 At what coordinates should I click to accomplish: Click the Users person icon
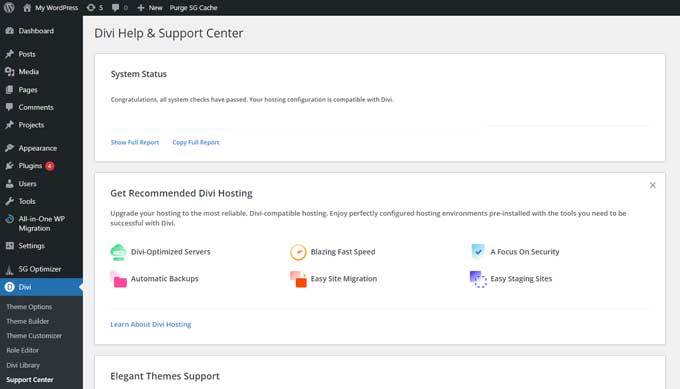pyautogui.click(x=10, y=183)
